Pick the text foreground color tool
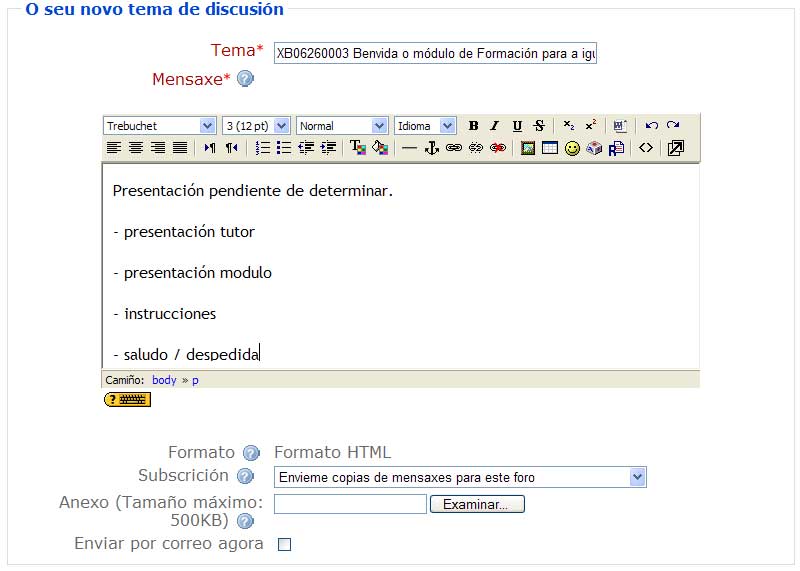This screenshot has height=571, width=800. click(357, 148)
